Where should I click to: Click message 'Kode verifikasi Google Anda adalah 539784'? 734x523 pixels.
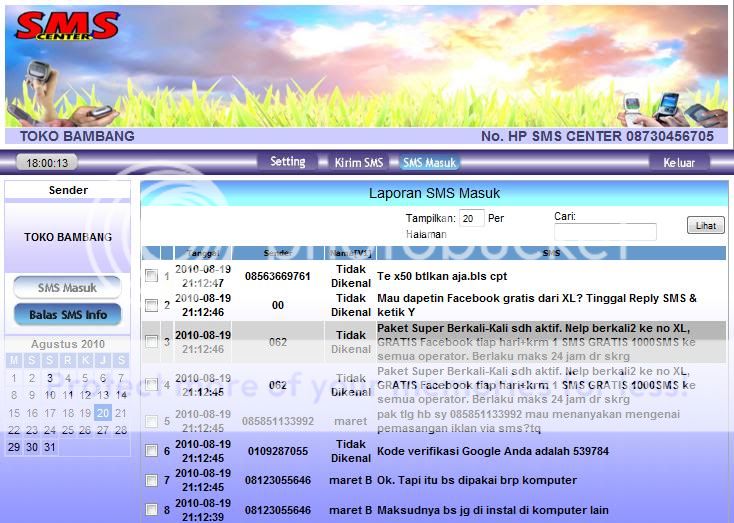[493, 451]
